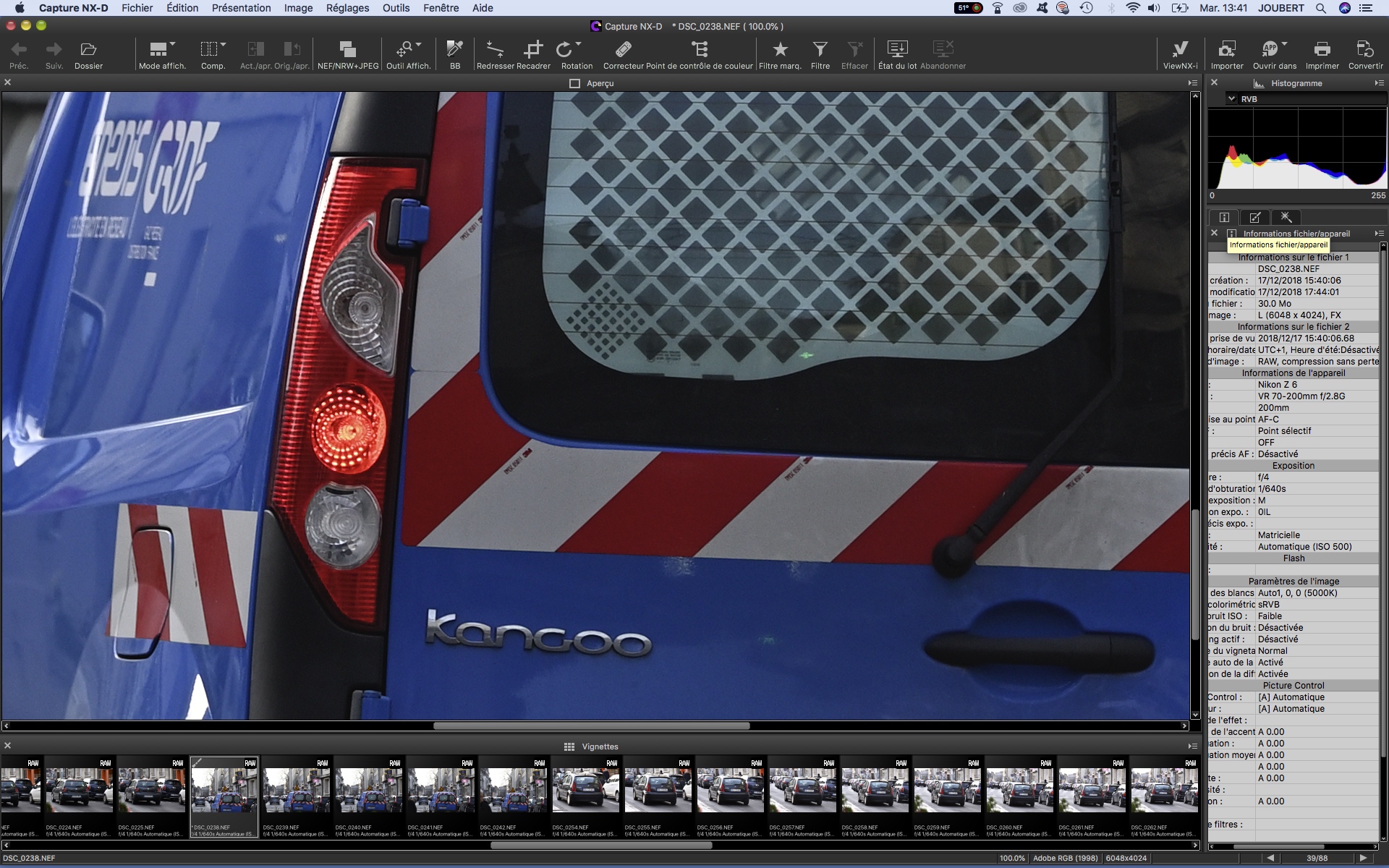The height and width of the screenshot is (868, 1389).
Task: Open the Fenêtre menu
Action: (441, 8)
